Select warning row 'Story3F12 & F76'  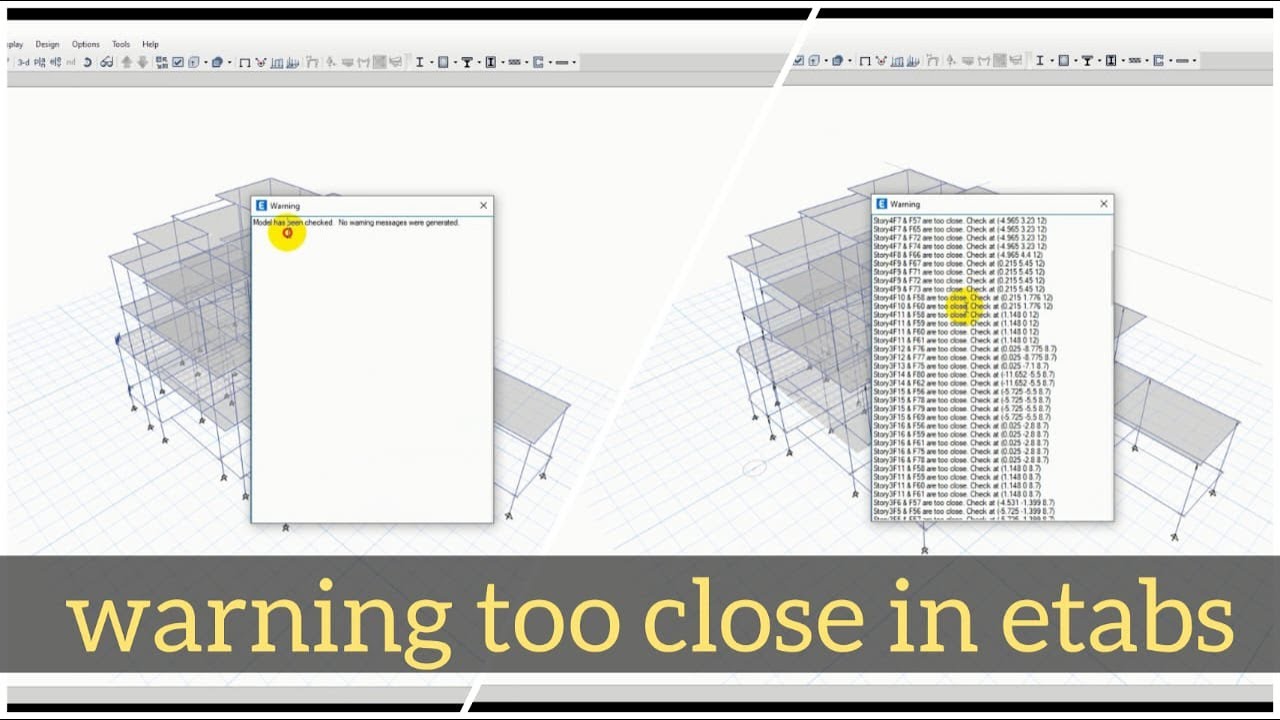[965, 349]
